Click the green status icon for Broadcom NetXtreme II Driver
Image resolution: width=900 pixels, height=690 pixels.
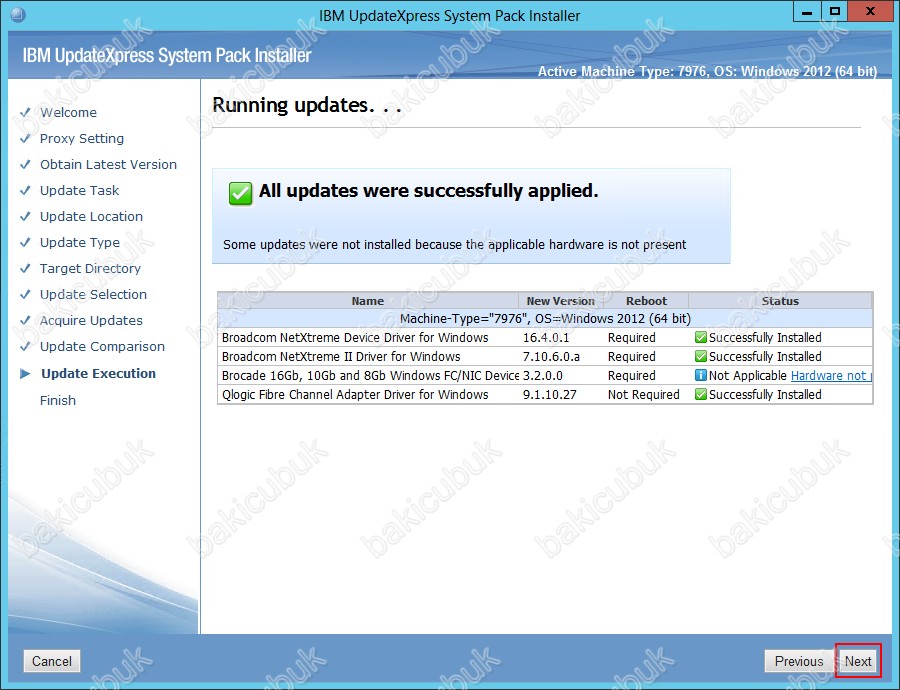pyautogui.click(x=700, y=356)
